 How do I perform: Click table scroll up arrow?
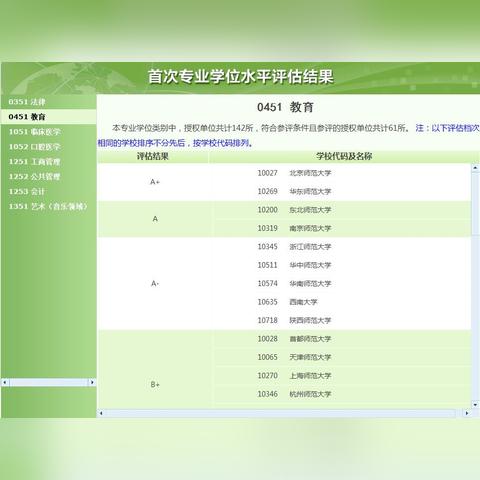[475, 168]
